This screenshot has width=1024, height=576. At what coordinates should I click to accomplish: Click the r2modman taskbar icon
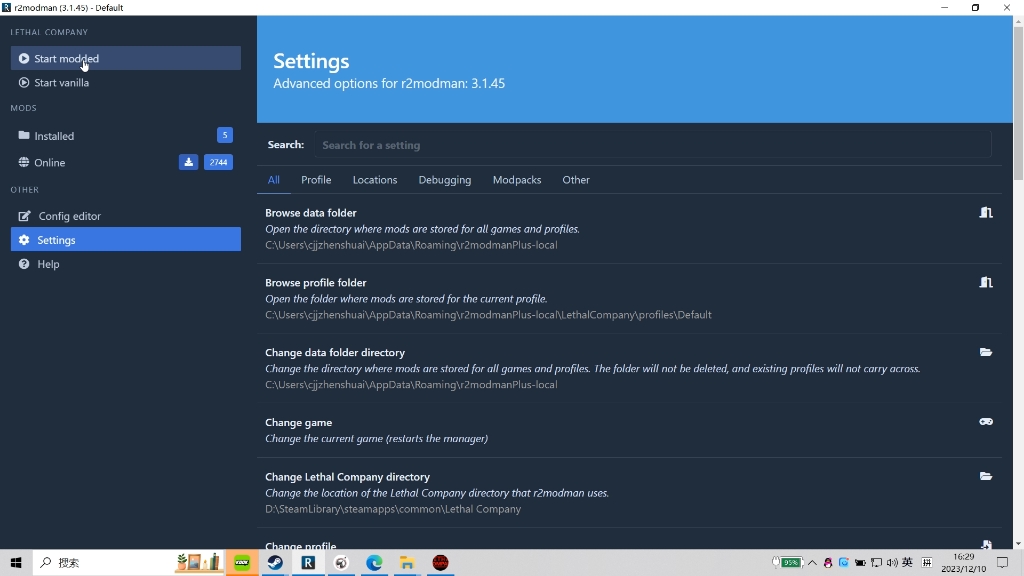(308, 562)
